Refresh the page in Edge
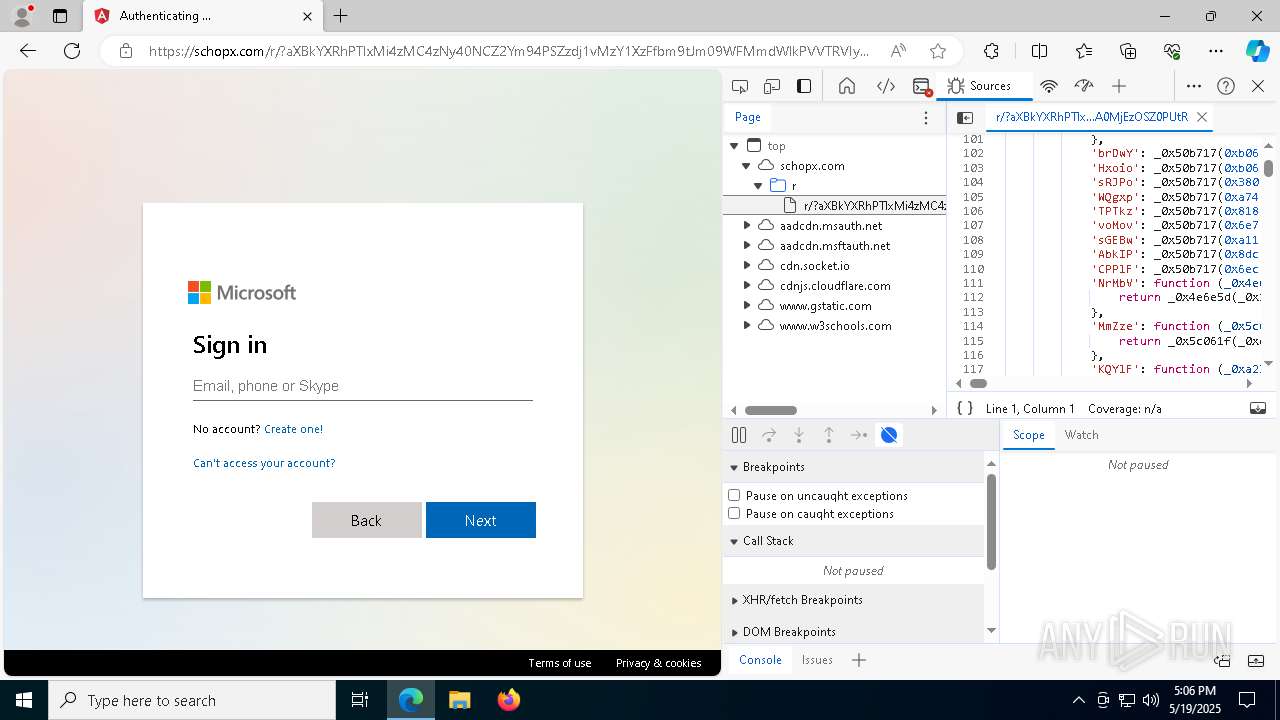Viewport: 1280px width, 720px height. tap(72, 51)
